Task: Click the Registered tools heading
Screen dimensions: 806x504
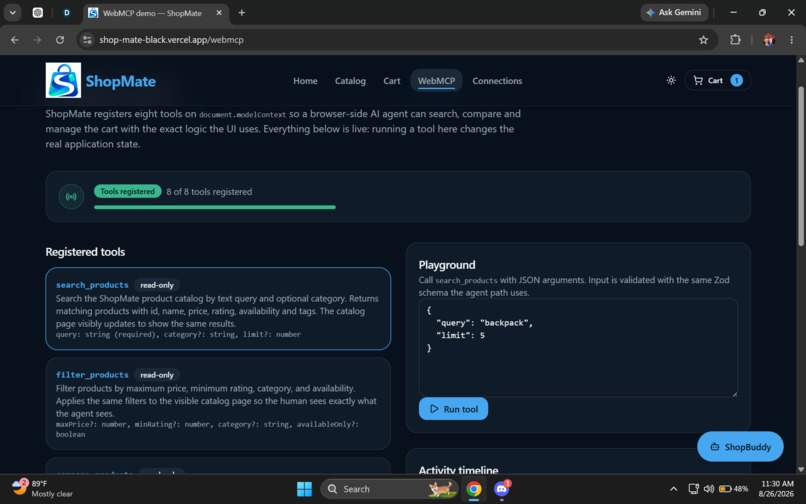Action: pos(85,252)
